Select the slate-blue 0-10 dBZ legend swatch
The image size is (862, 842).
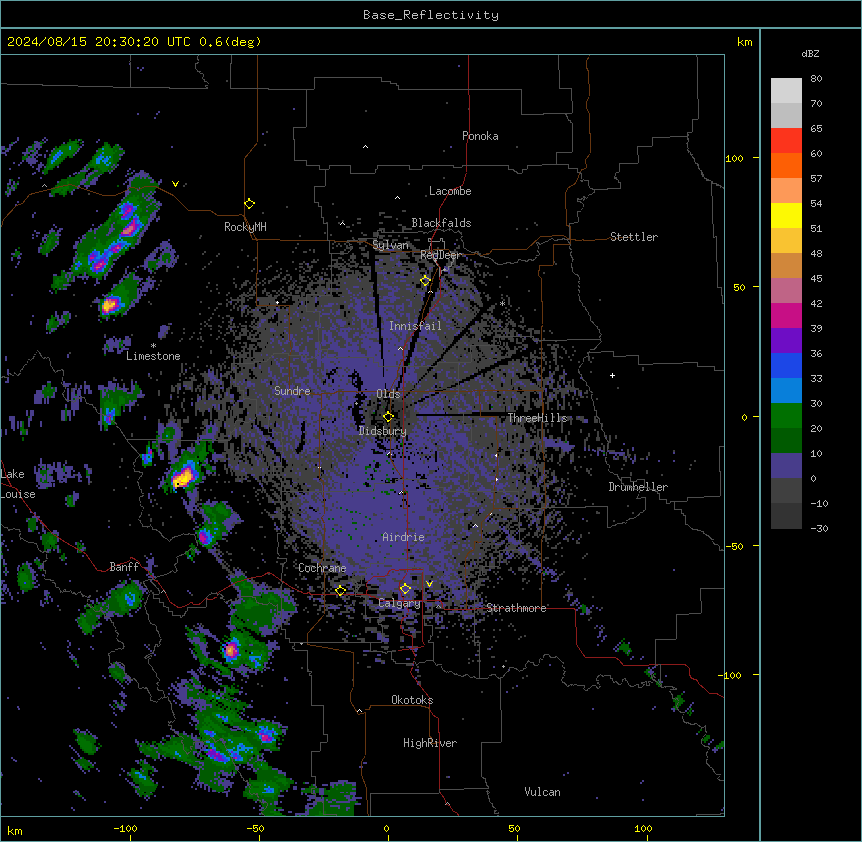[786, 466]
